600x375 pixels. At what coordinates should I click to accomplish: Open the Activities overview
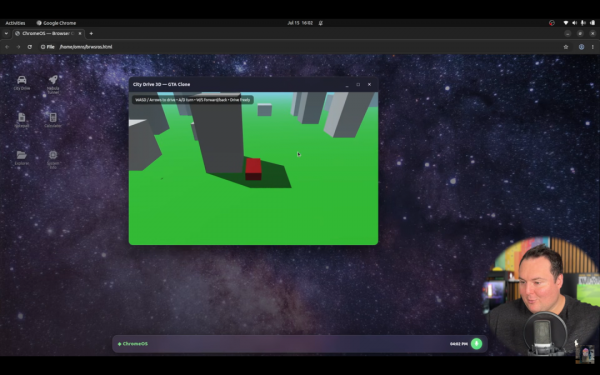pyautogui.click(x=15, y=23)
